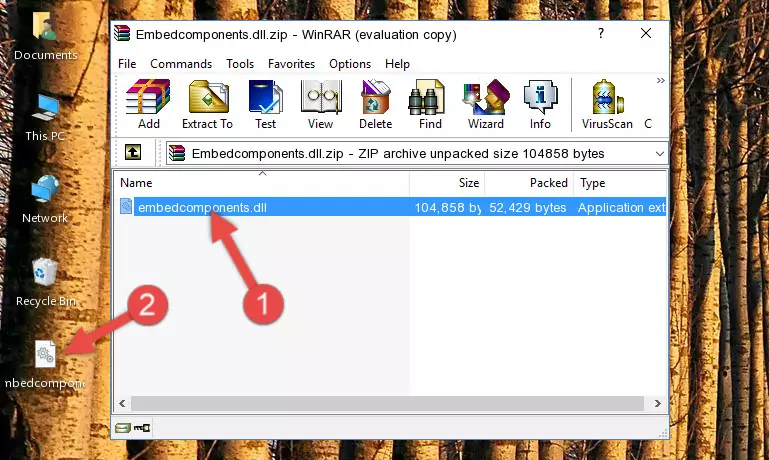769x460 pixels.
Task: Click the Application ext type cell
Action: coord(621,207)
